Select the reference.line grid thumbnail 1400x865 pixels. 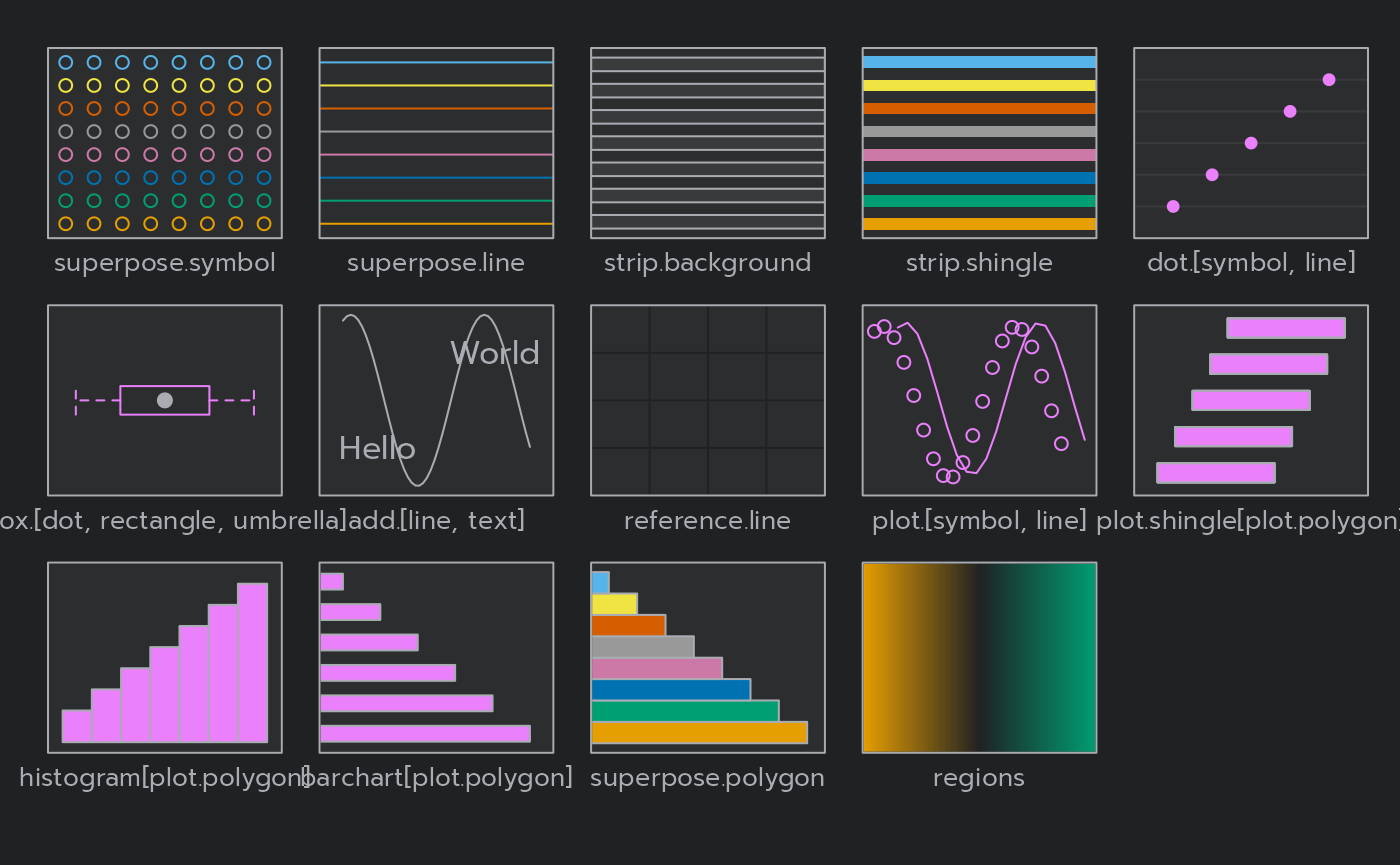pyautogui.click(x=707, y=399)
